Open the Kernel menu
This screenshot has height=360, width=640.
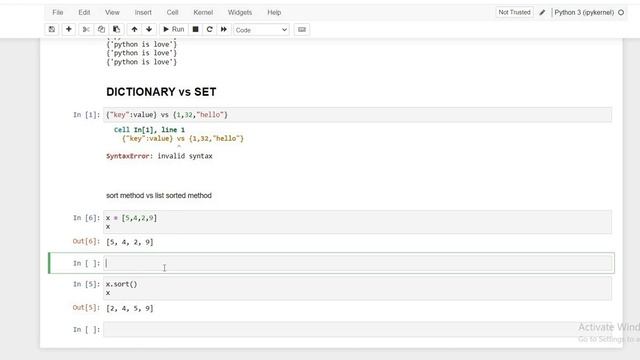click(x=203, y=13)
